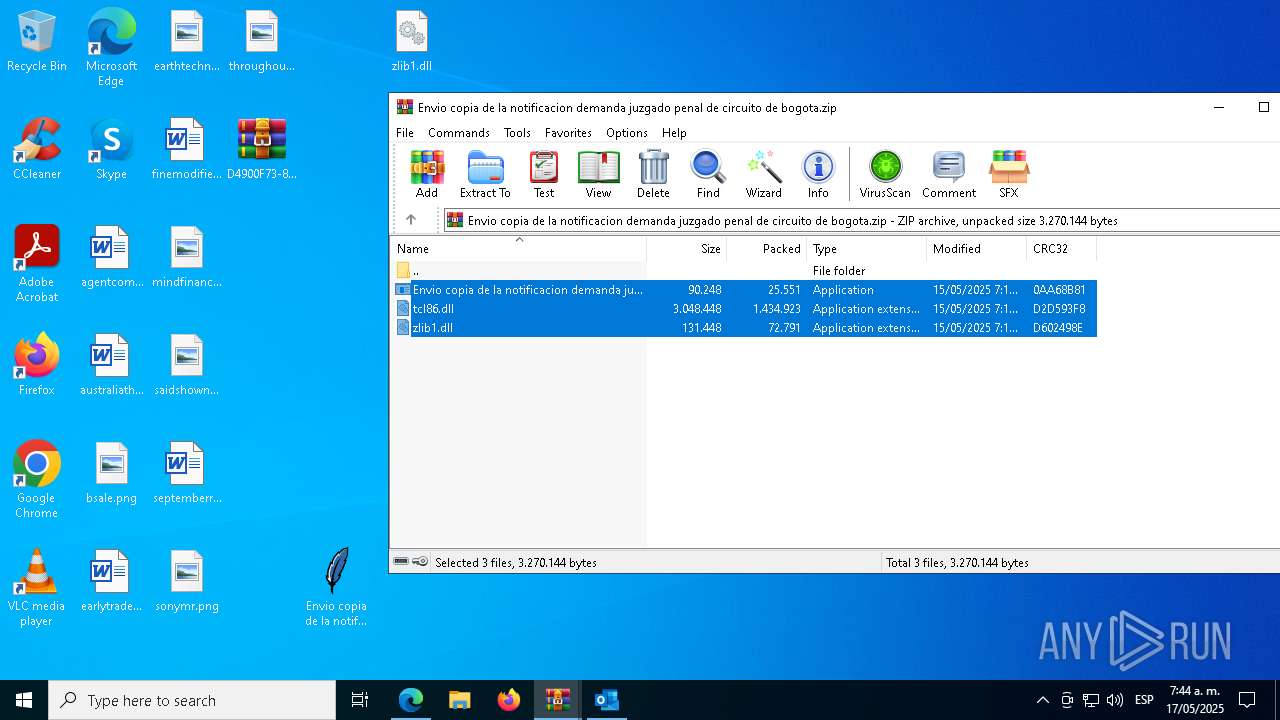The height and width of the screenshot is (720, 1280).
Task: Click the SFX conversion icon
Action: (1008, 175)
